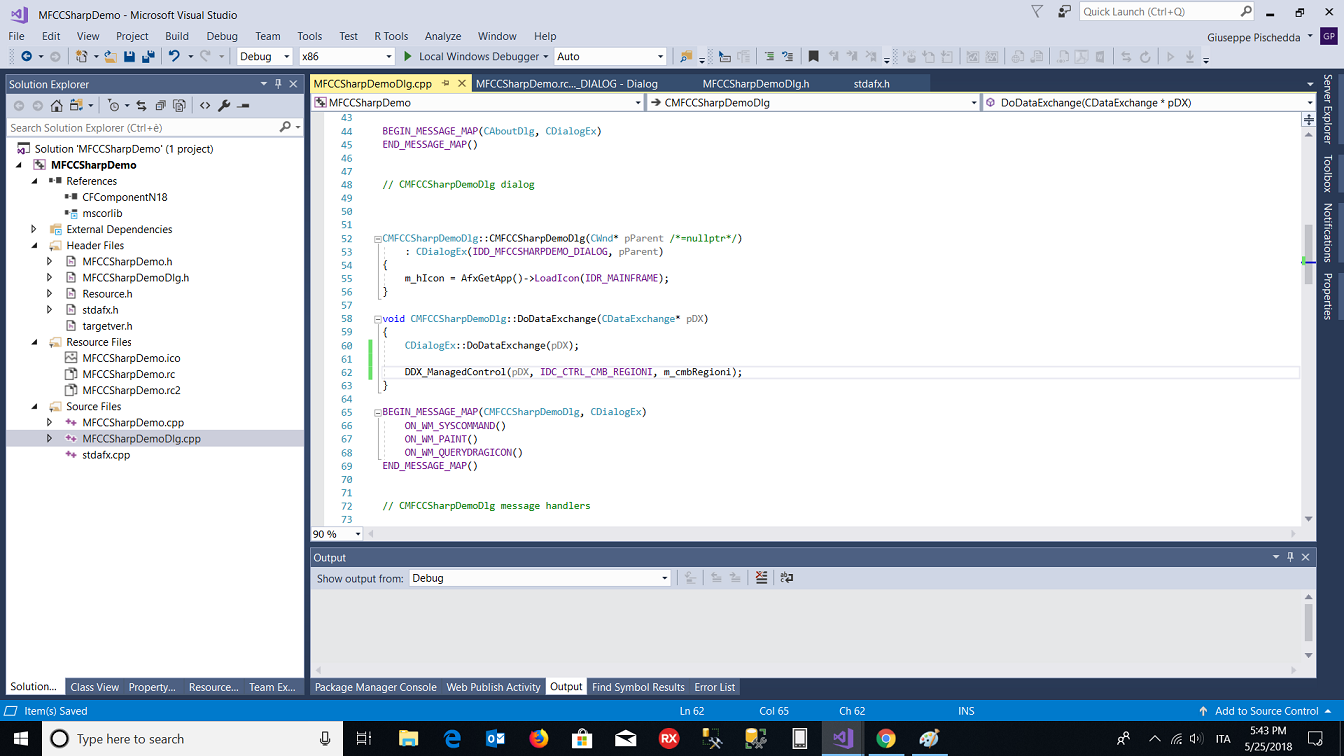Click the New Project toolbar icon
This screenshot has height=756, width=1344.
click(x=83, y=57)
